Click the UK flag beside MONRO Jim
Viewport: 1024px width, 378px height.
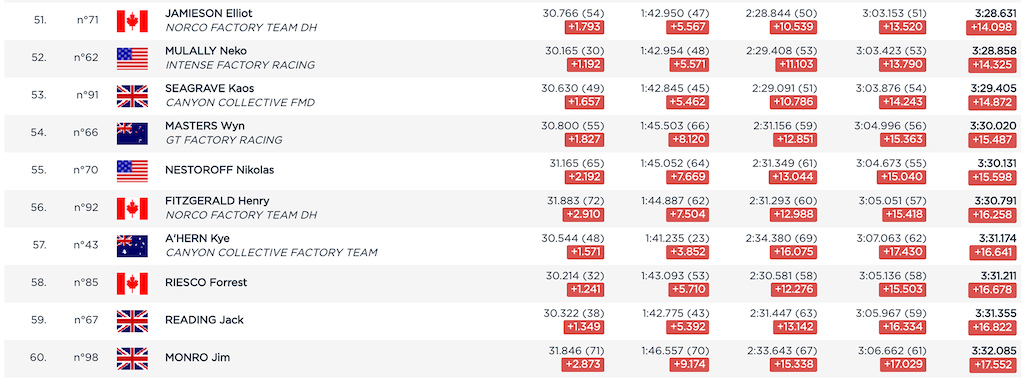pyautogui.click(x=132, y=359)
